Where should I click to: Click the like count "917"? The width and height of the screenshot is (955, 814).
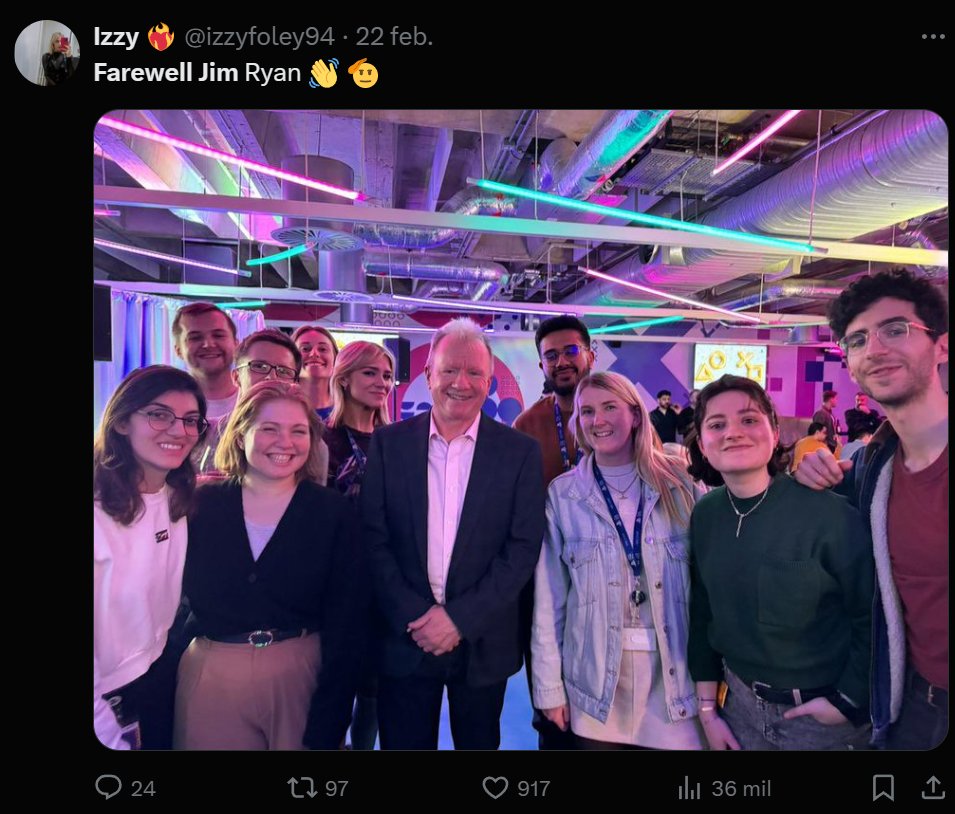[534, 788]
